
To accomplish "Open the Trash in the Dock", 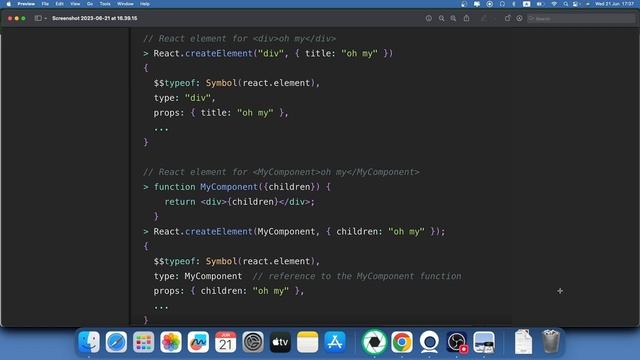I will 551,342.
